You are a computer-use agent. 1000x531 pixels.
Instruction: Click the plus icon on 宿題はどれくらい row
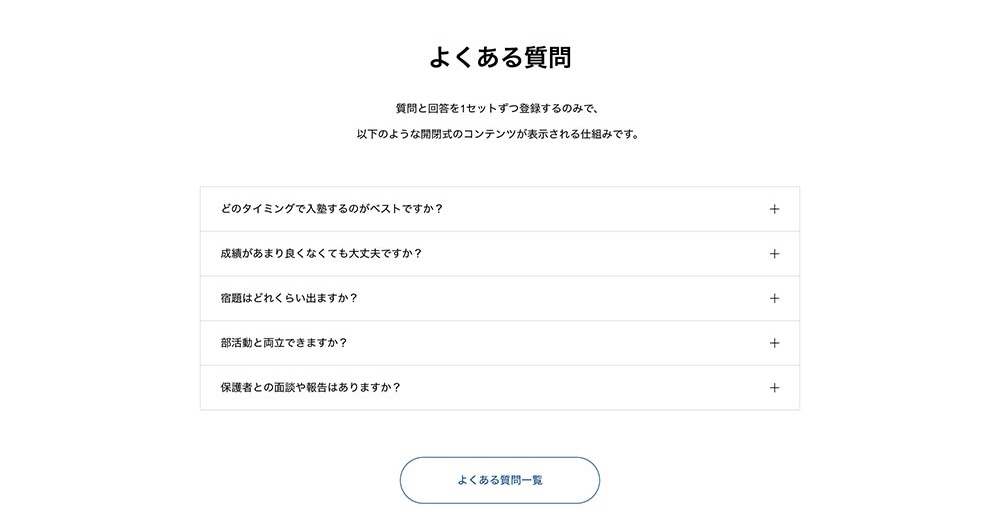(774, 298)
